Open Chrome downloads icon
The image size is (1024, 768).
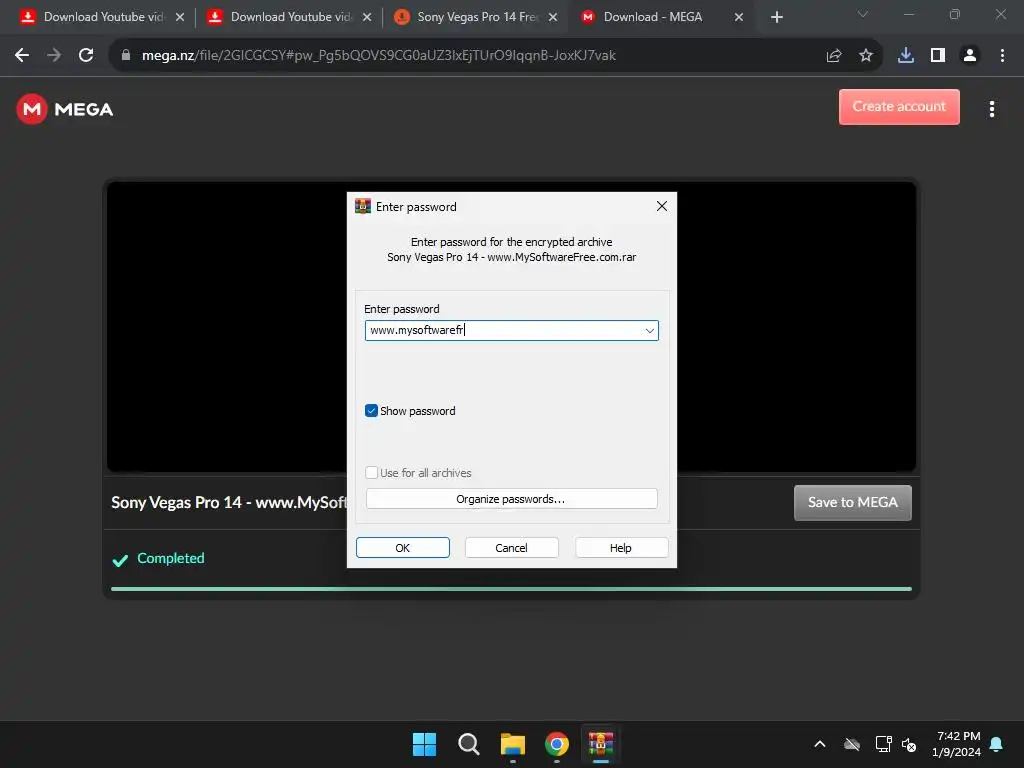tap(905, 56)
